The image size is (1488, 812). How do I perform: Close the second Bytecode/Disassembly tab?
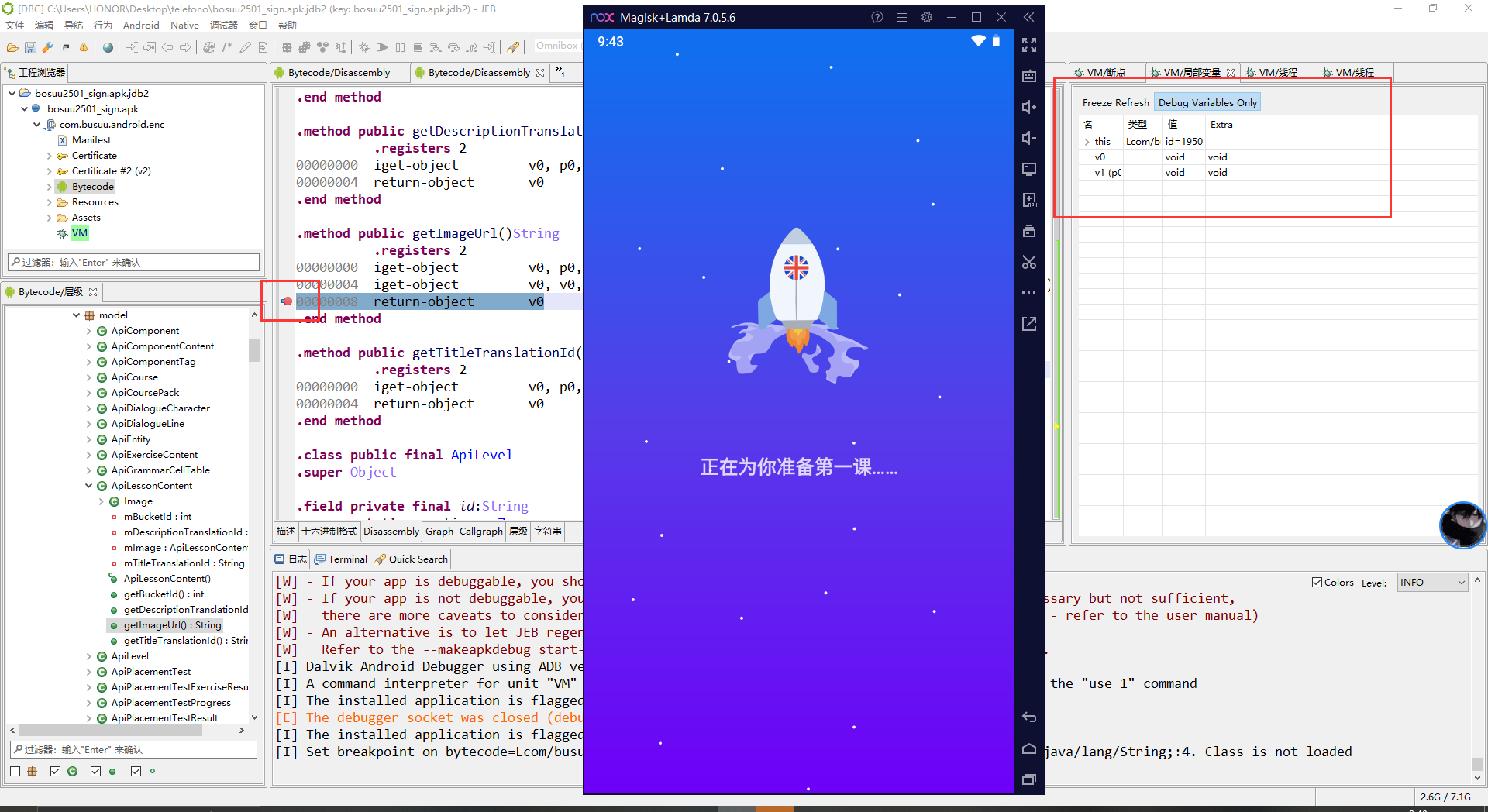(x=540, y=73)
